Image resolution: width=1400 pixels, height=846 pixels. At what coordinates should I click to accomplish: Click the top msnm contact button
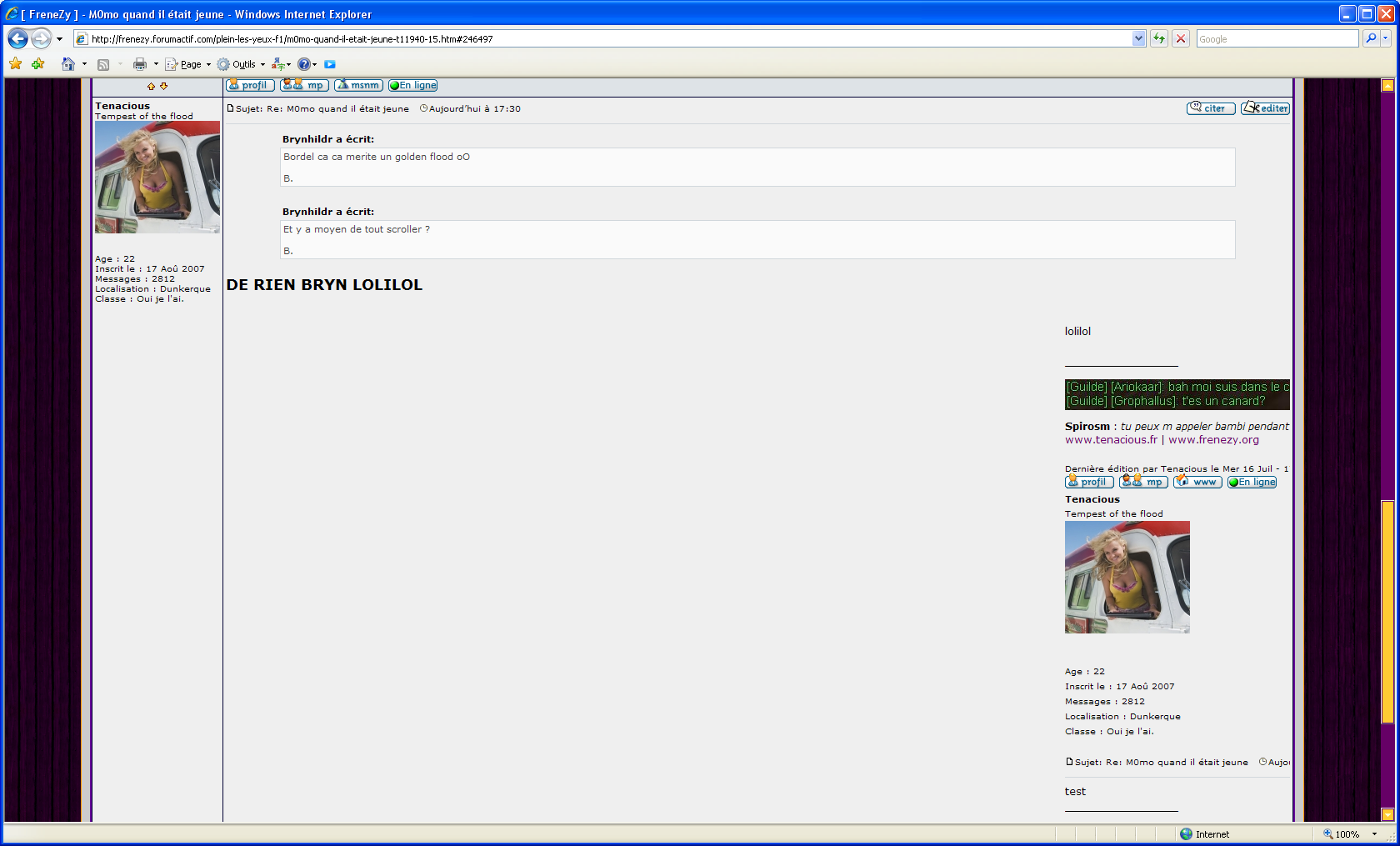(x=358, y=85)
